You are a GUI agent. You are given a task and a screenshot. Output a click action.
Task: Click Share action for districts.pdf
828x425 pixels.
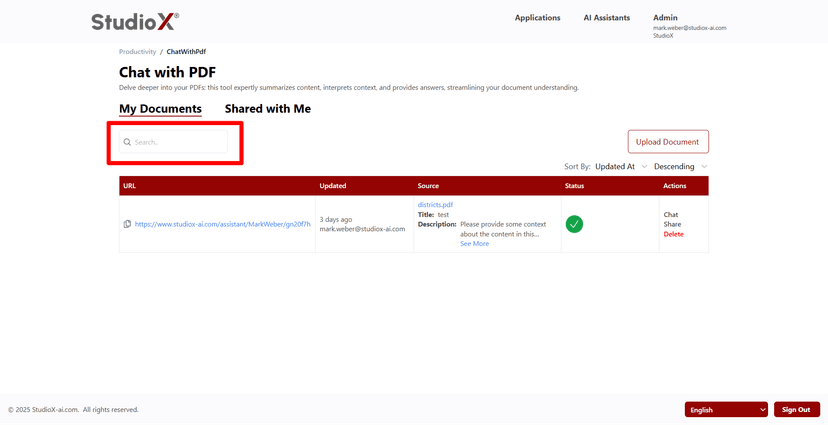coord(672,224)
